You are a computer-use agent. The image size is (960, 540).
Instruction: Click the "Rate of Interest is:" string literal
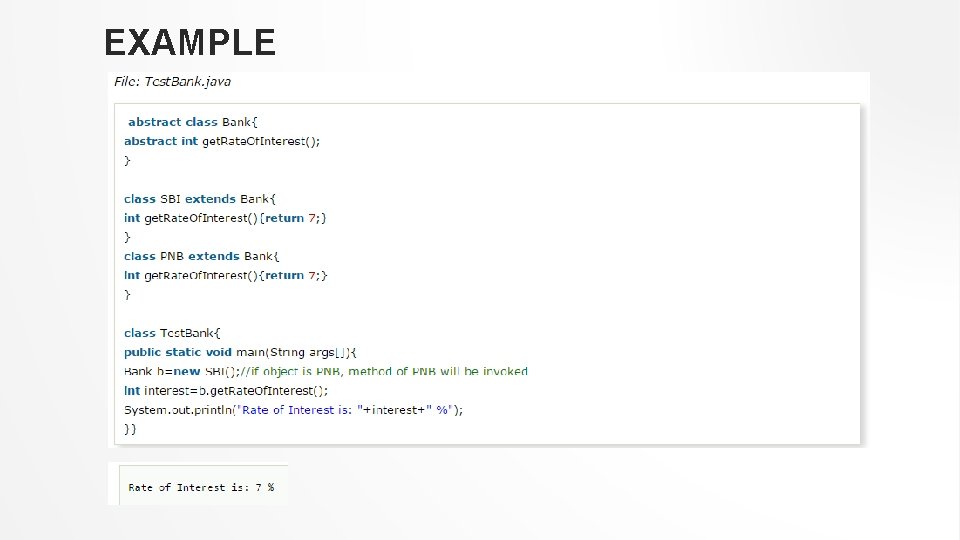(296, 410)
